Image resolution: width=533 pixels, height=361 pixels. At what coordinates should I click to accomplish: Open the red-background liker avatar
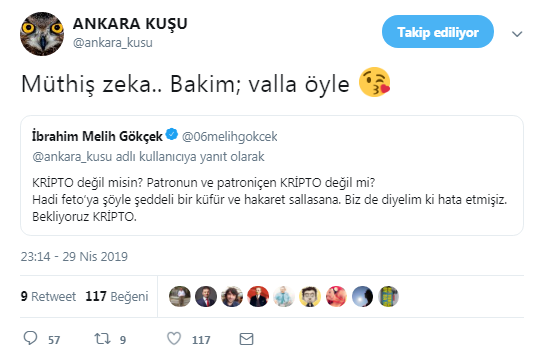click(258, 296)
